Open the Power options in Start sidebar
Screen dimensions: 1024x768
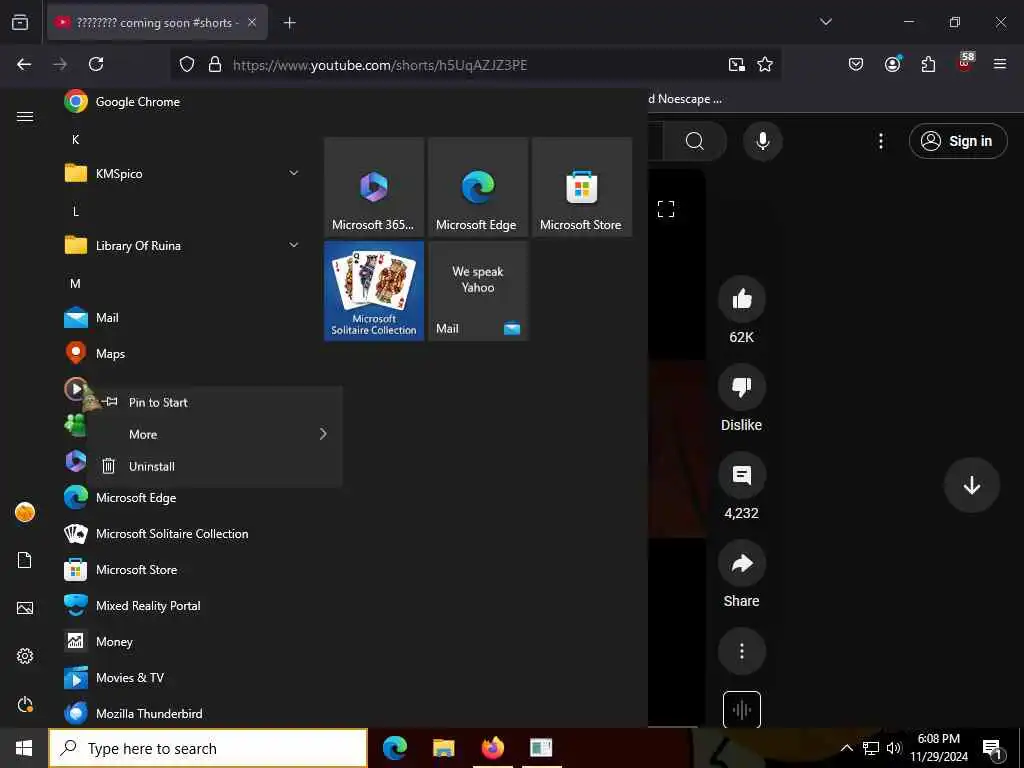(x=25, y=705)
